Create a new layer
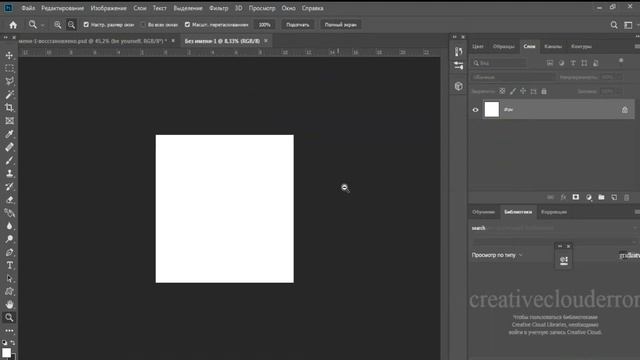Image resolution: width=640 pixels, height=360 pixels. coord(614,198)
